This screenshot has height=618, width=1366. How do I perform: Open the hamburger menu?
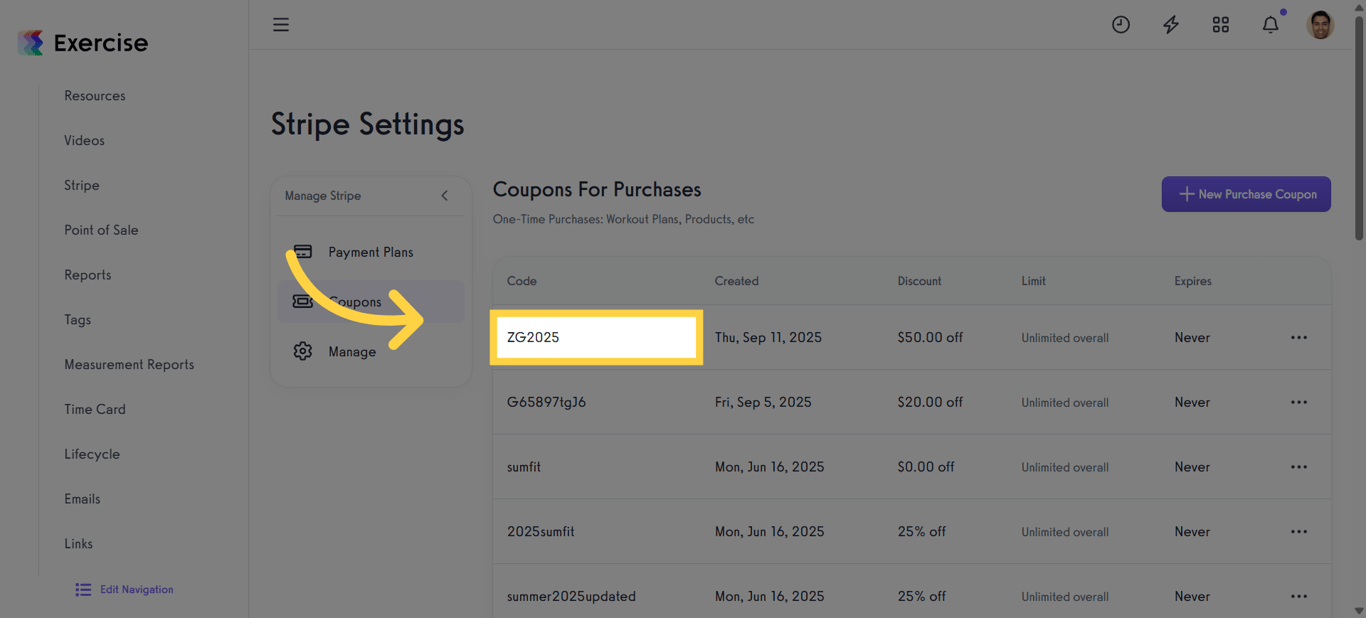[281, 24]
